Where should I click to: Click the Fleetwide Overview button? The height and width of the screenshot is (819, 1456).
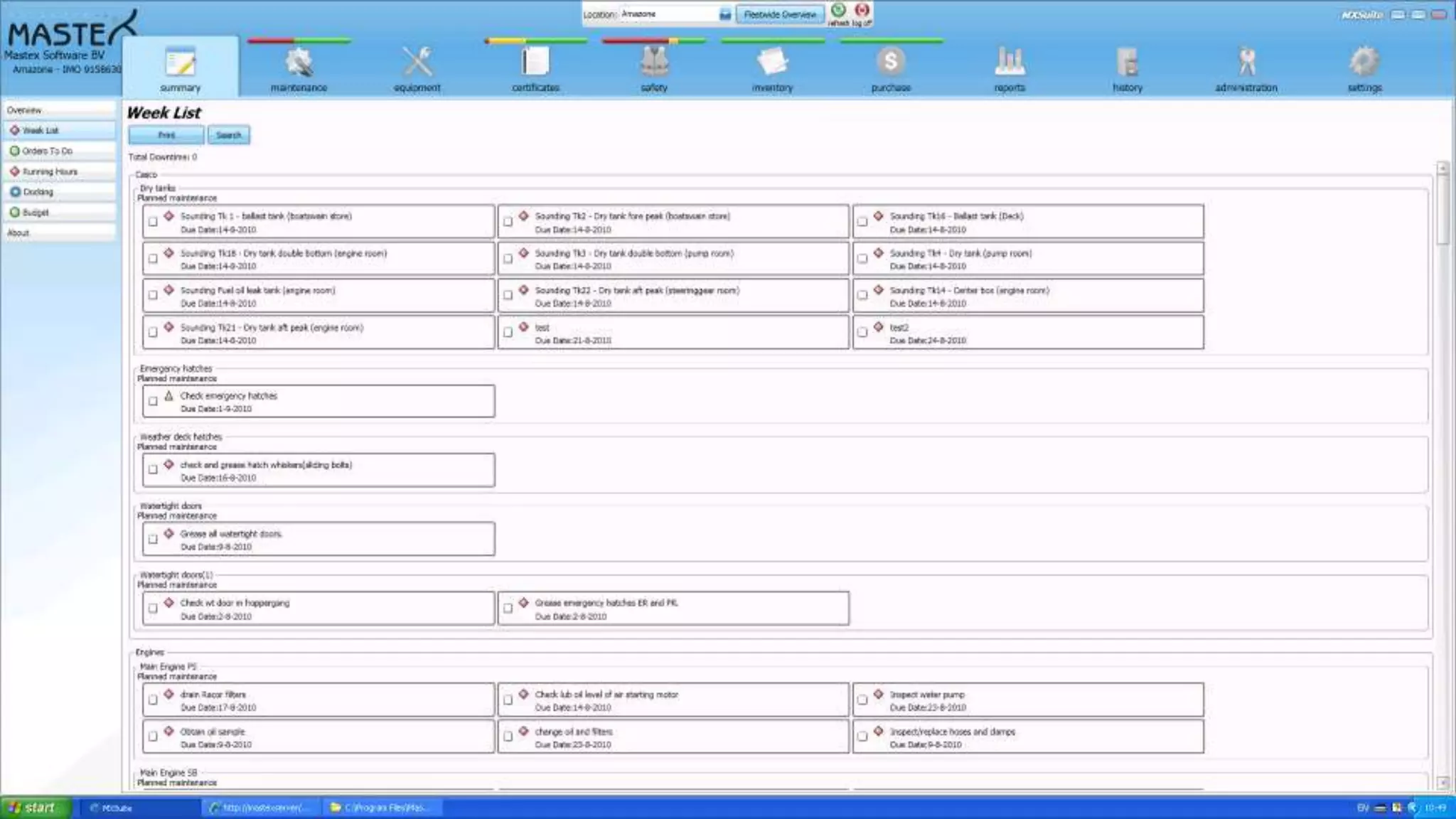(780, 14)
